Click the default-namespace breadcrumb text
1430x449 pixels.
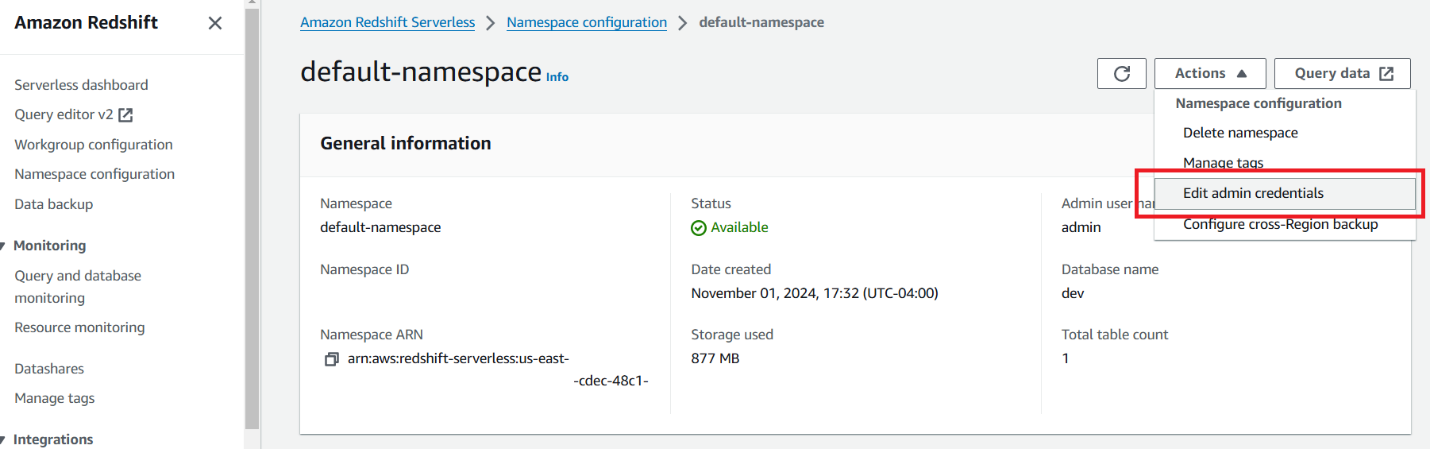click(x=762, y=22)
